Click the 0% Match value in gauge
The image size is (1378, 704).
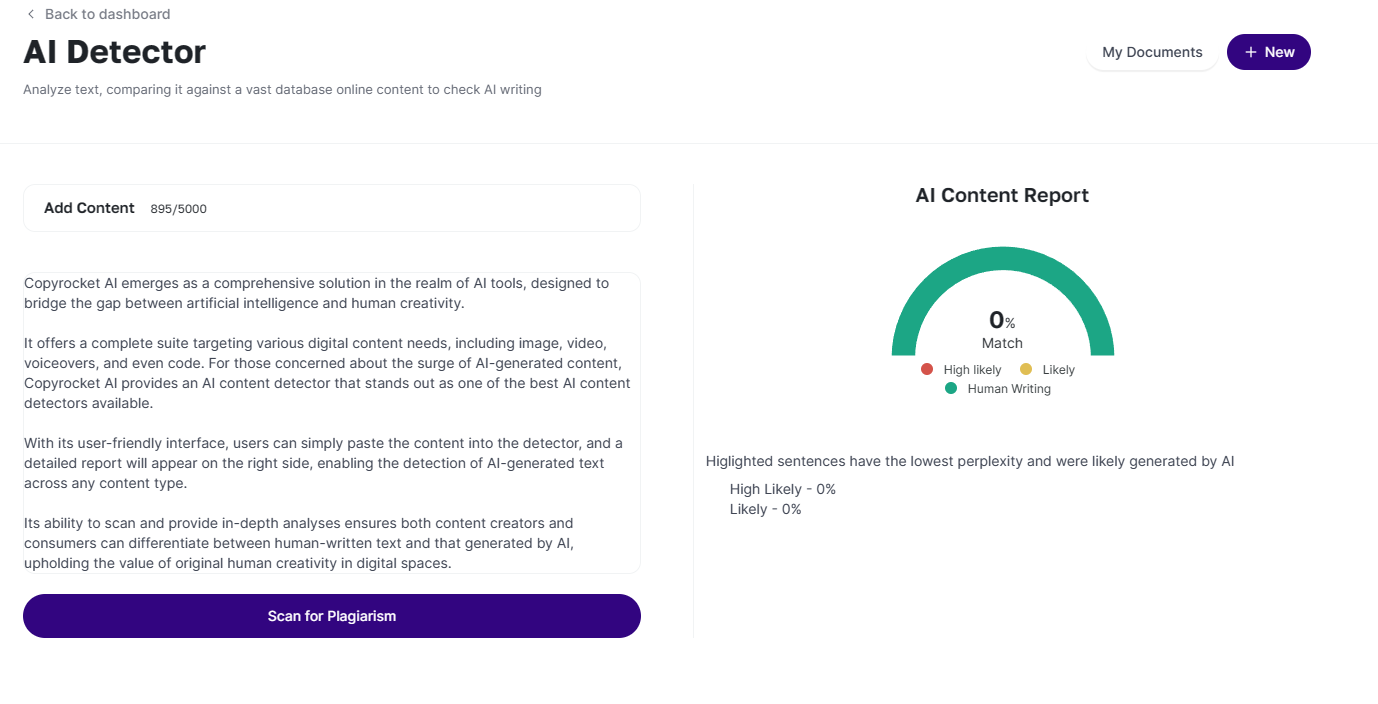[x=1002, y=320]
